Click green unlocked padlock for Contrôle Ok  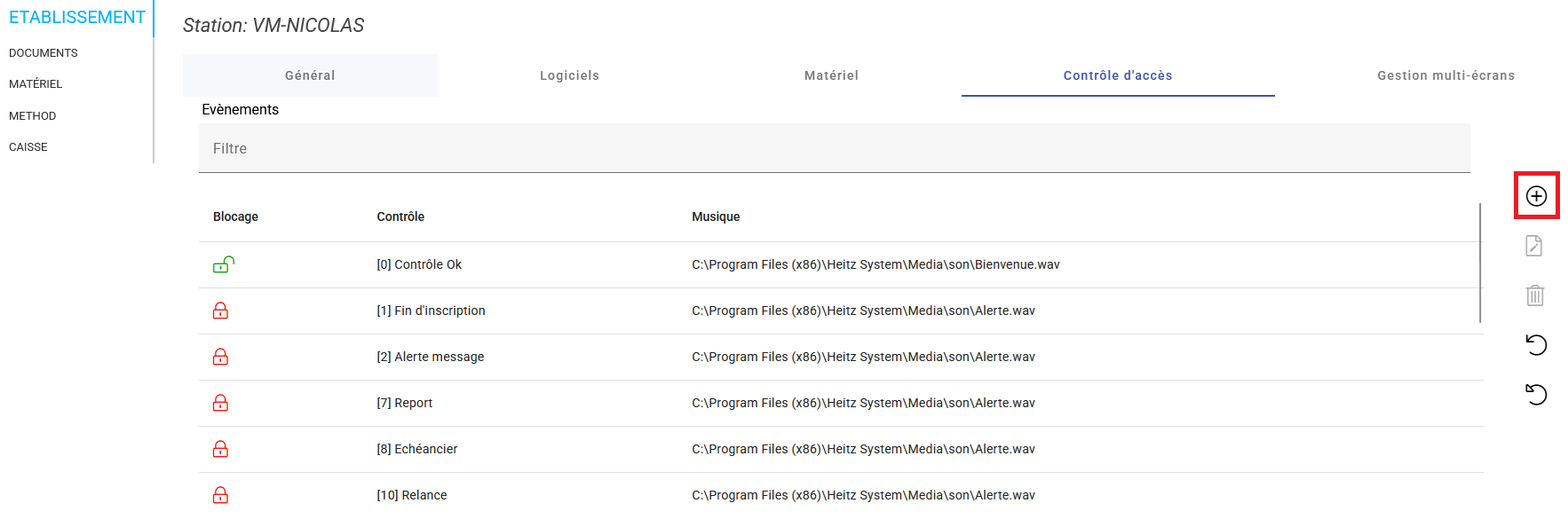pos(223,264)
